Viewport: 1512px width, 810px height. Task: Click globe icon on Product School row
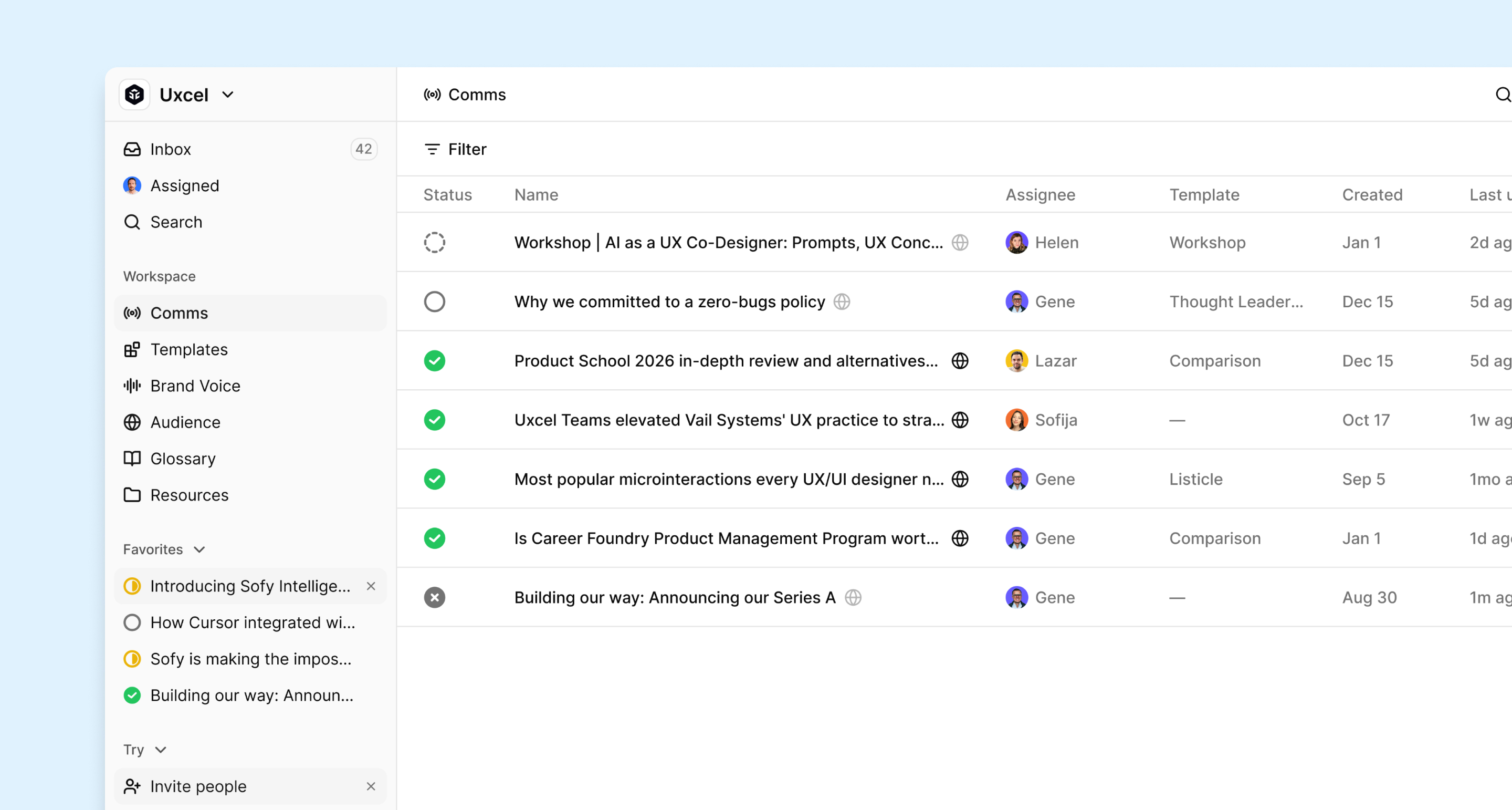pos(960,361)
